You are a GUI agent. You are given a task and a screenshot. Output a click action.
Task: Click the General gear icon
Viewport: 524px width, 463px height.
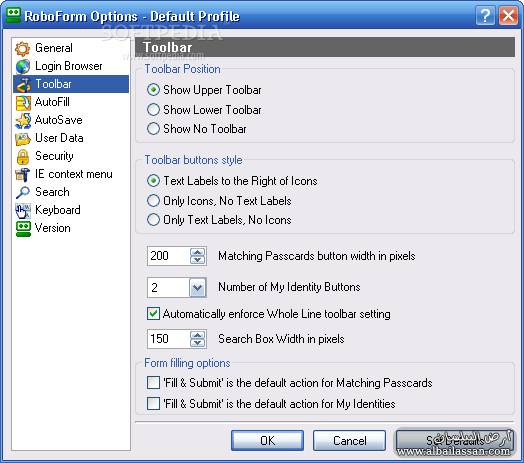click(22, 48)
